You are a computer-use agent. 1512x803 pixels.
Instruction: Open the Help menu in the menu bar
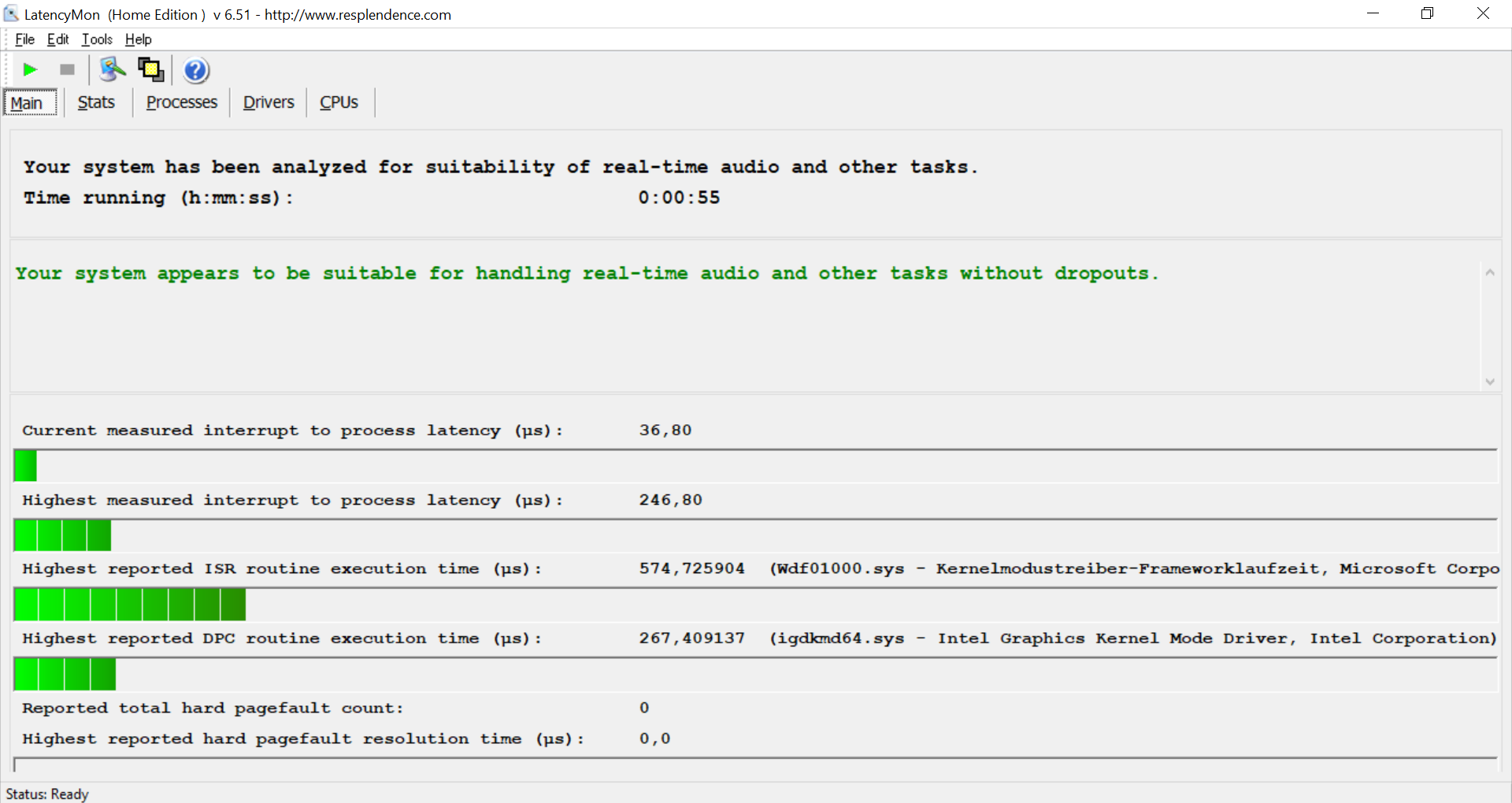coord(138,39)
